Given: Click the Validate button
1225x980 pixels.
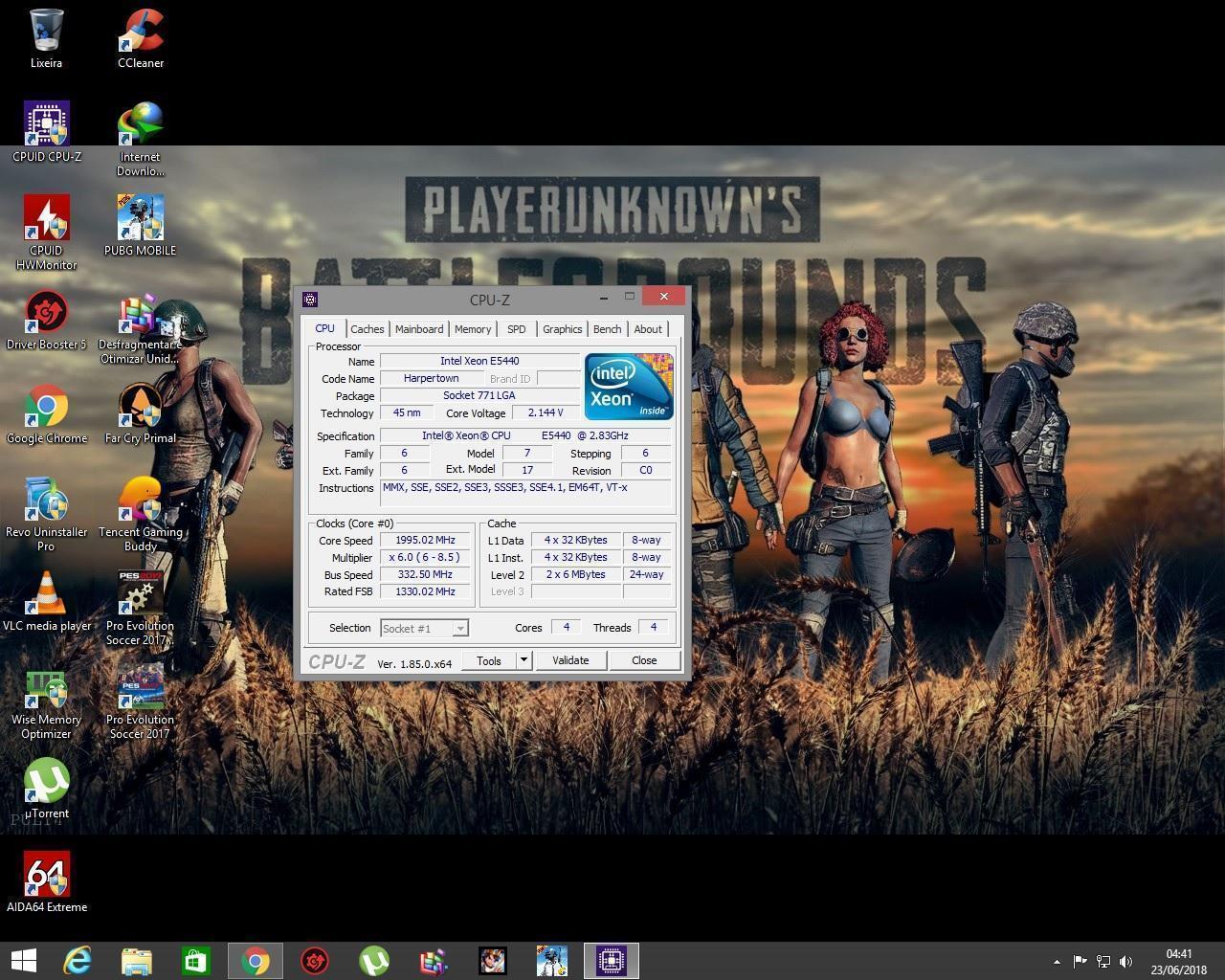Looking at the screenshot, I should [570, 660].
